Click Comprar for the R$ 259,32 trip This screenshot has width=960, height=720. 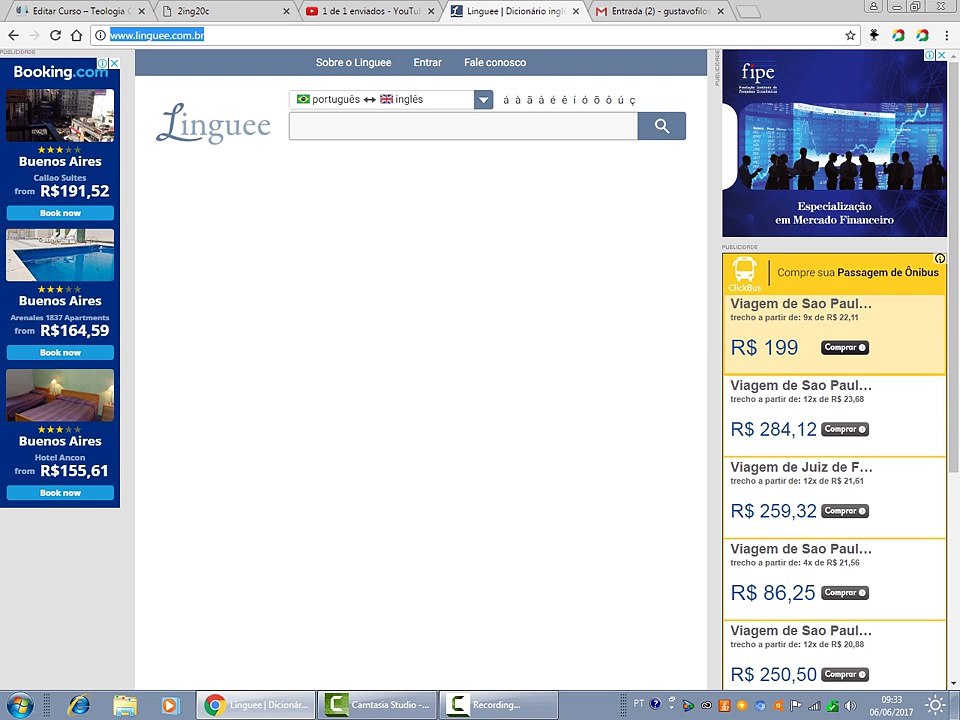click(844, 511)
